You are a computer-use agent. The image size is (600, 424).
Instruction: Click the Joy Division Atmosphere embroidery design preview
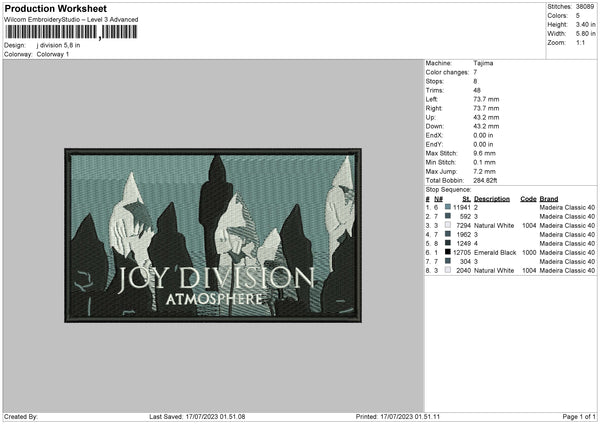[213, 235]
